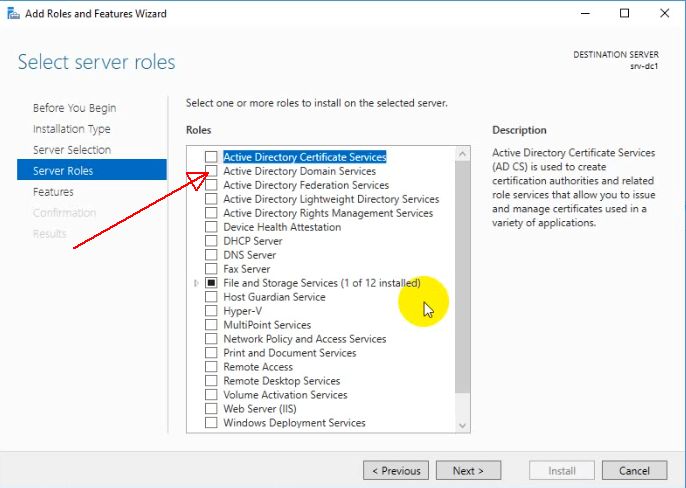Viewport: 686px width, 488px height.
Task: Tick Network Policy and Access Services checkbox
Action: [211, 339]
